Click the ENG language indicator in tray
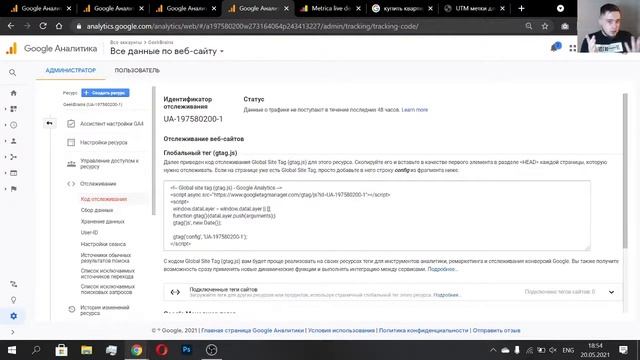Viewport: 640px width, 360px height. pyautogui.click(x=568, y=350)
